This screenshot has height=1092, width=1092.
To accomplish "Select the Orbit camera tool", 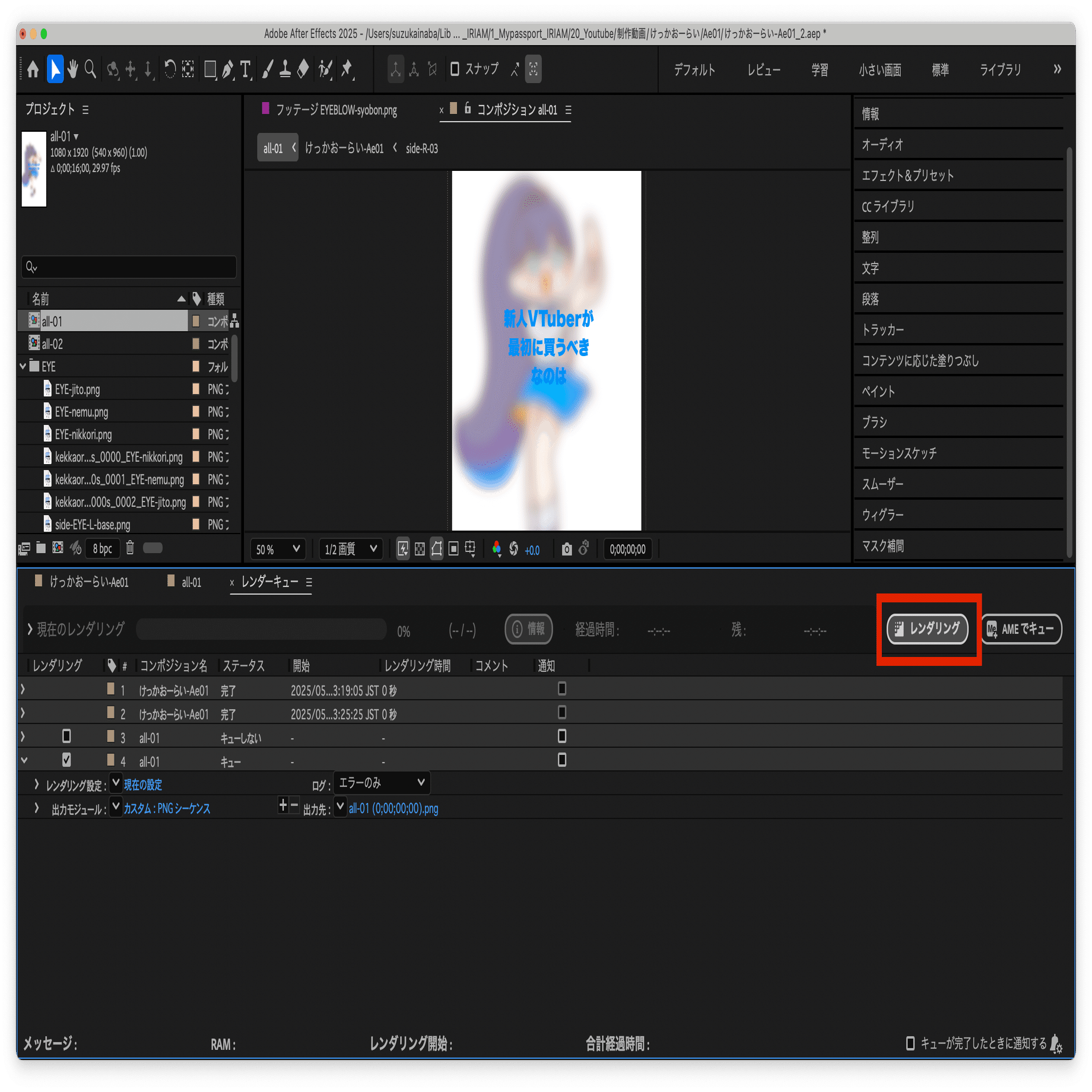I will pyautogui.click(x=113, y=69).
